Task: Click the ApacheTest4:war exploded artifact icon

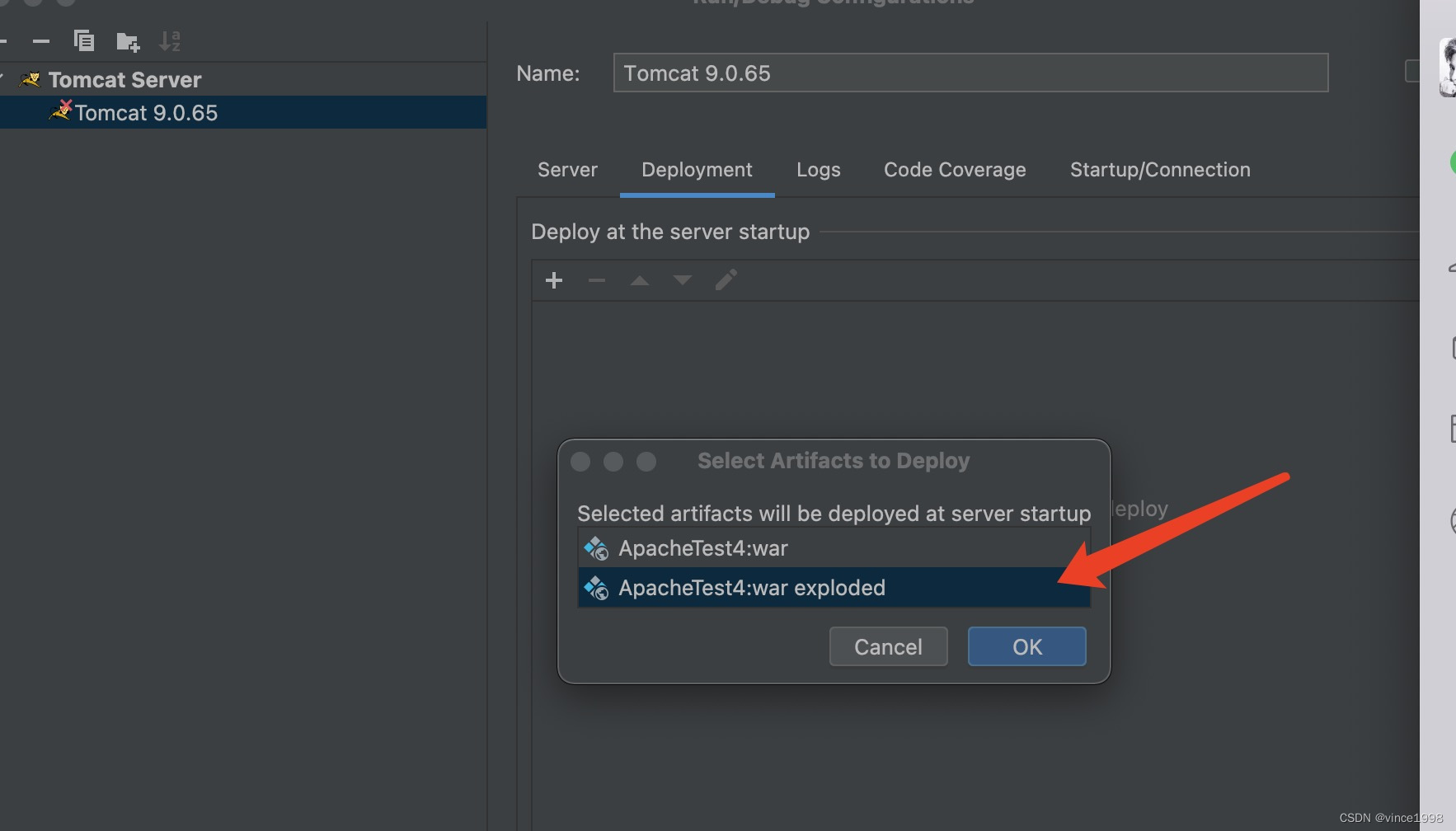Action: [596, 588]
